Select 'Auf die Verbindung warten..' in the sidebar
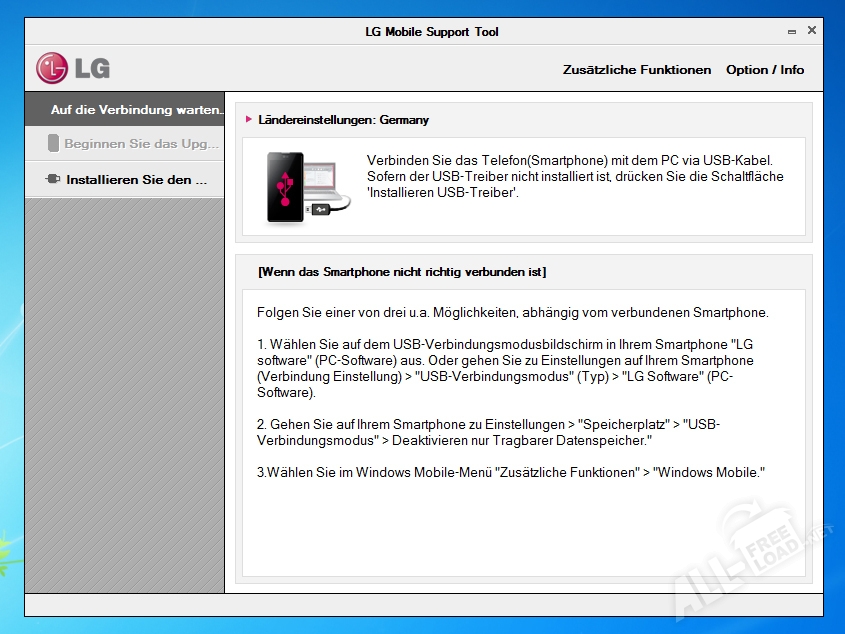Image resolution: width=845 pixels, height=634 pixels. point(136,110)
